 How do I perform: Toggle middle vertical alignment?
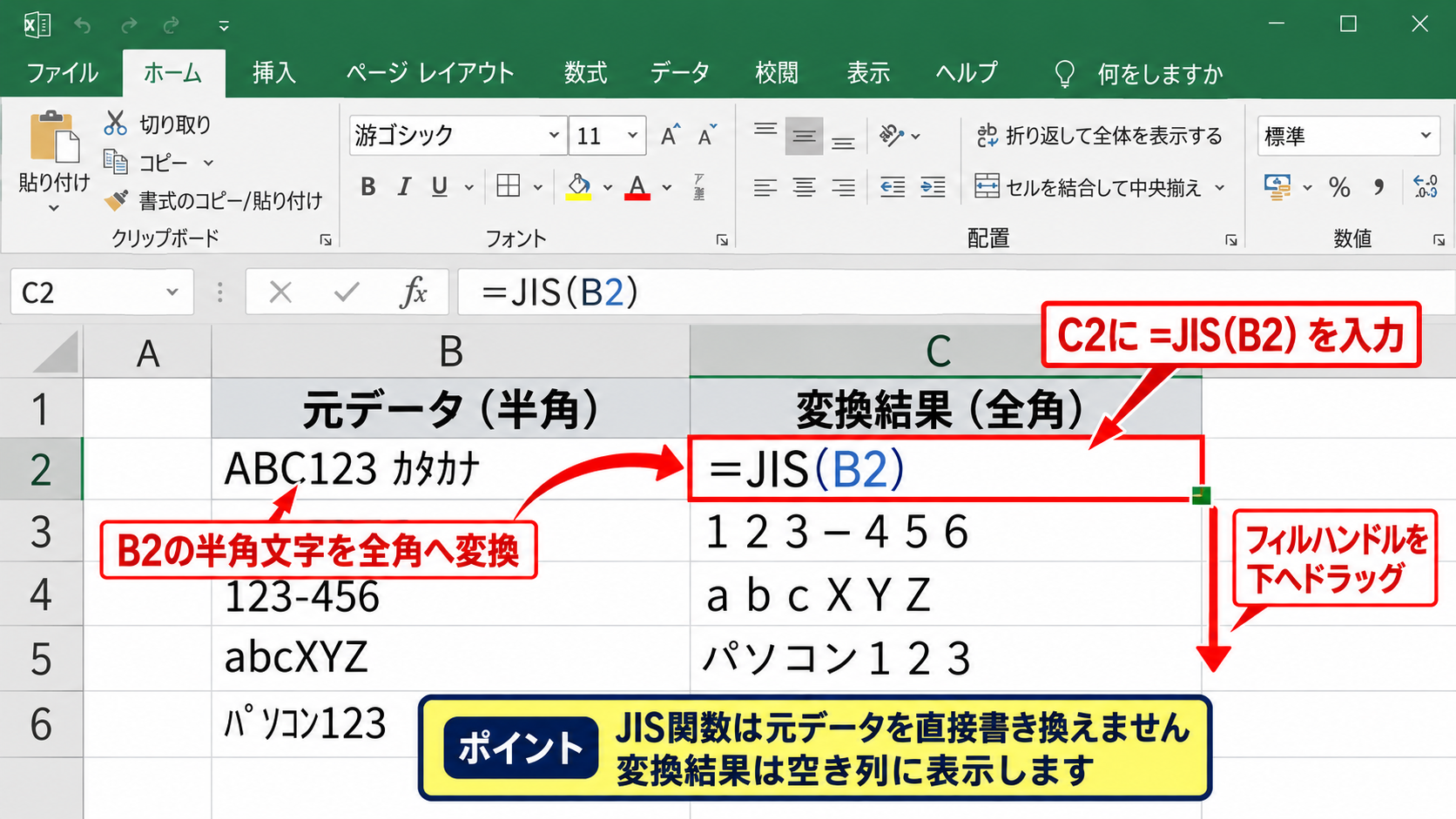(804, 136)
